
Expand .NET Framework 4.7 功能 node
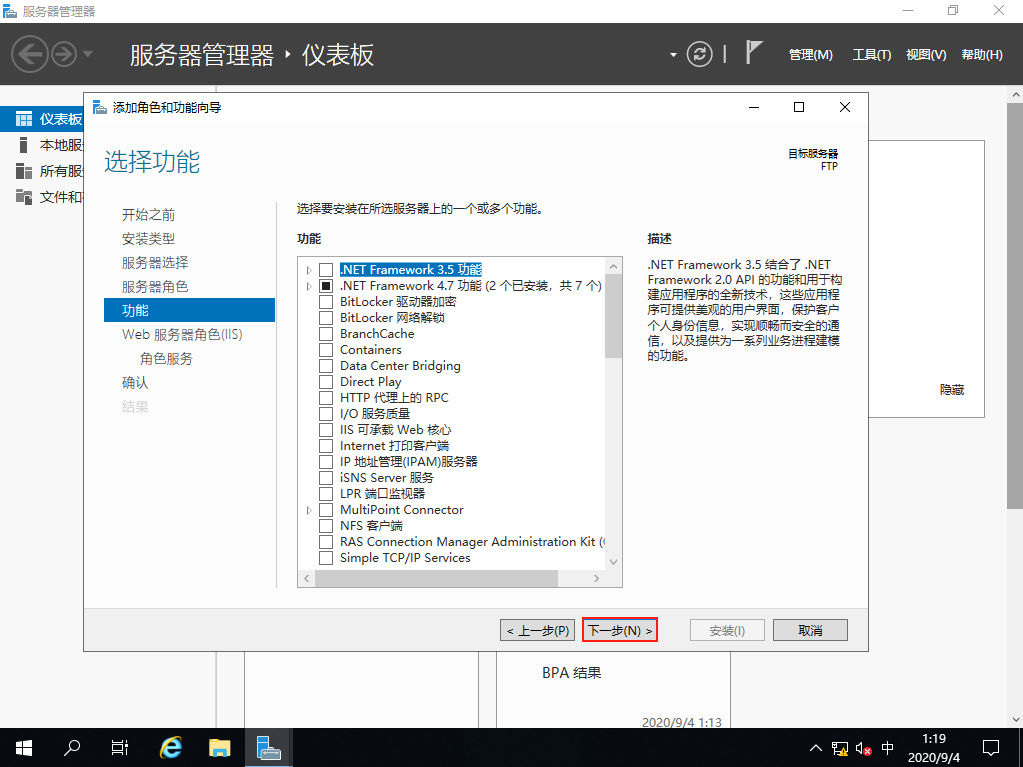(309, 286)
